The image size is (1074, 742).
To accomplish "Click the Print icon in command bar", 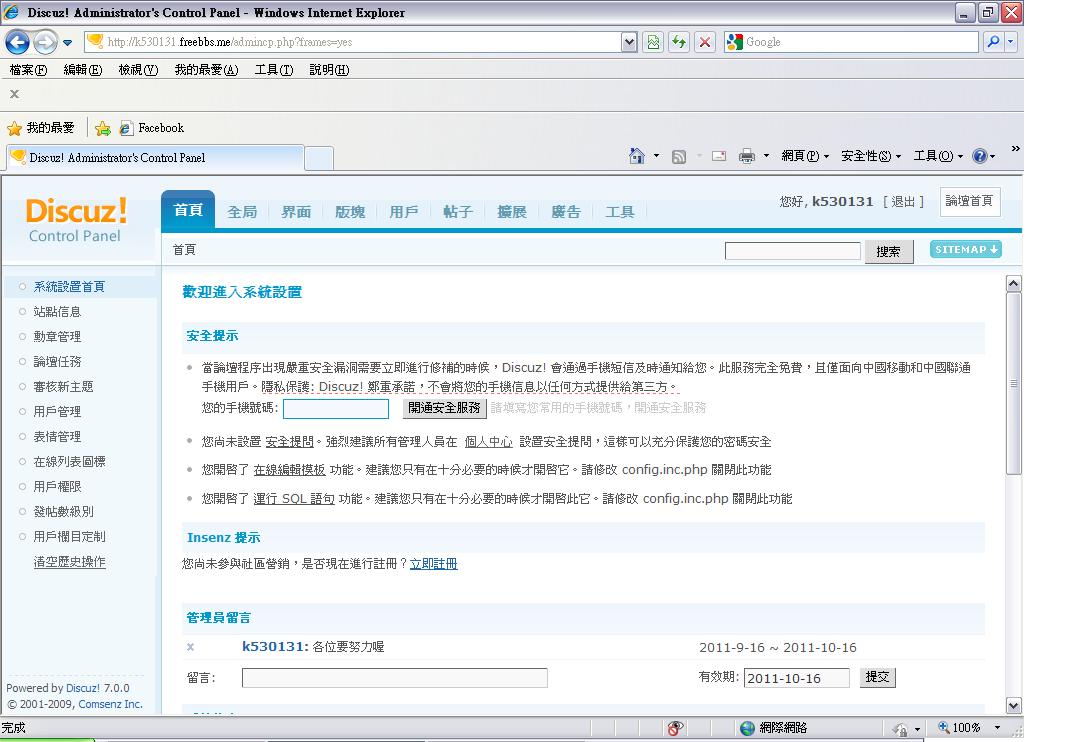I will [x=746, y=156].
